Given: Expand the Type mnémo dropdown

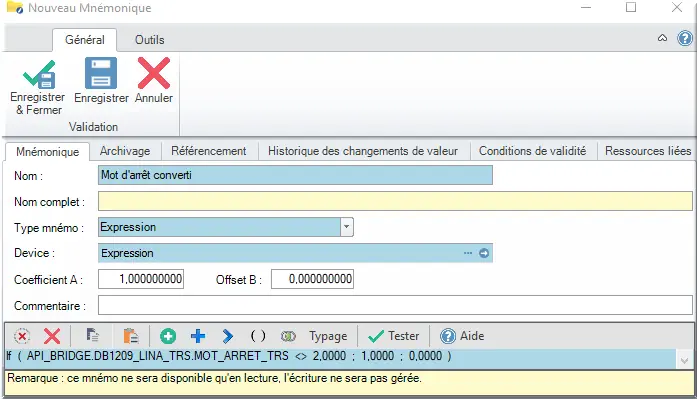Looking at the screenshot, I should coord(347,227).
